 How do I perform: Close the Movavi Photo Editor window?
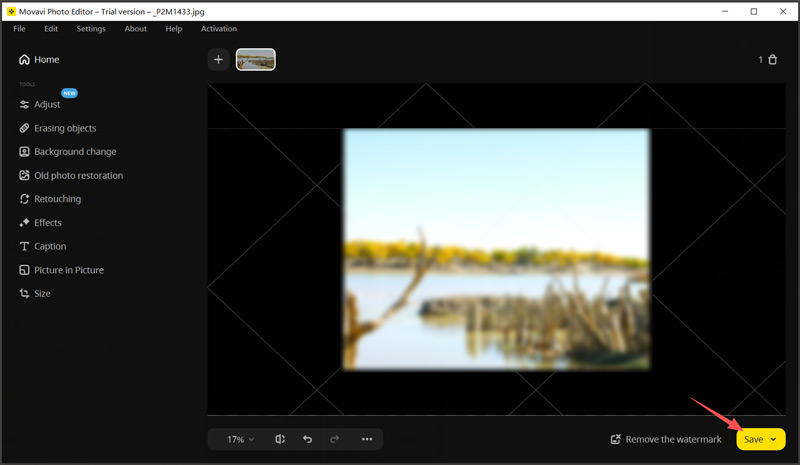point(783,11)
